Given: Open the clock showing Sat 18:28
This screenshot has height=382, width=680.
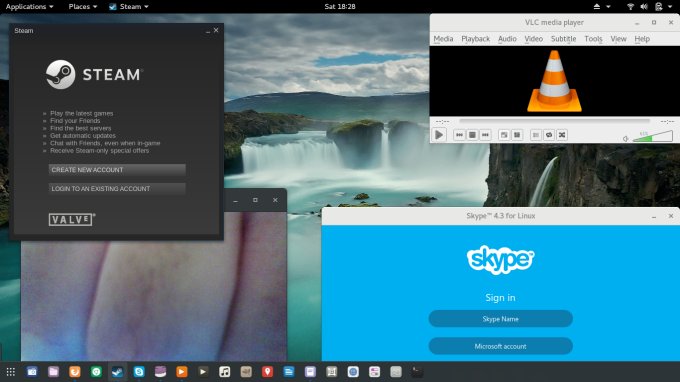Looking at the screenshot, I should pyautogui.click(x=340, y=7).
